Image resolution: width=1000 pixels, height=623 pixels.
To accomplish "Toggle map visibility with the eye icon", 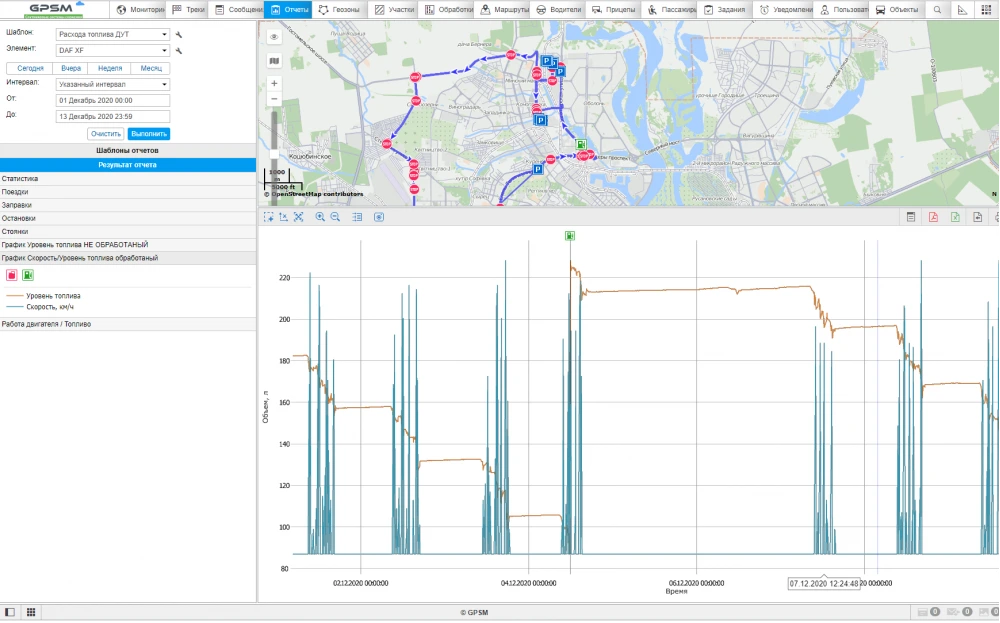I will pyautogui.click(x=274, y=36).
